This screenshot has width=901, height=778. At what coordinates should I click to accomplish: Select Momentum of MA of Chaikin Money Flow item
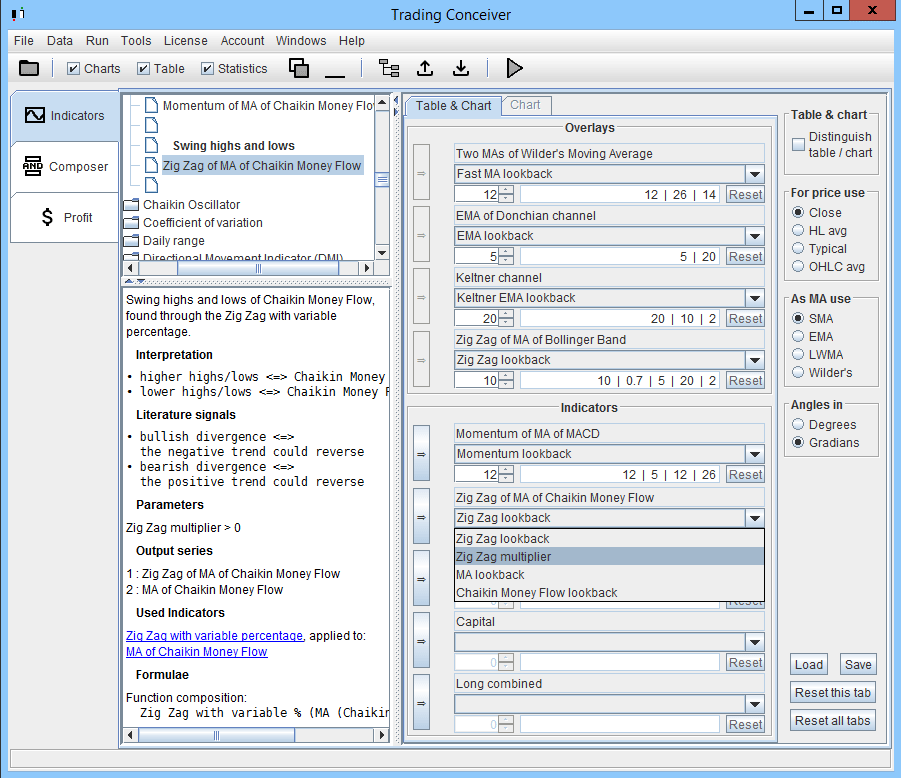coord(268,106)
